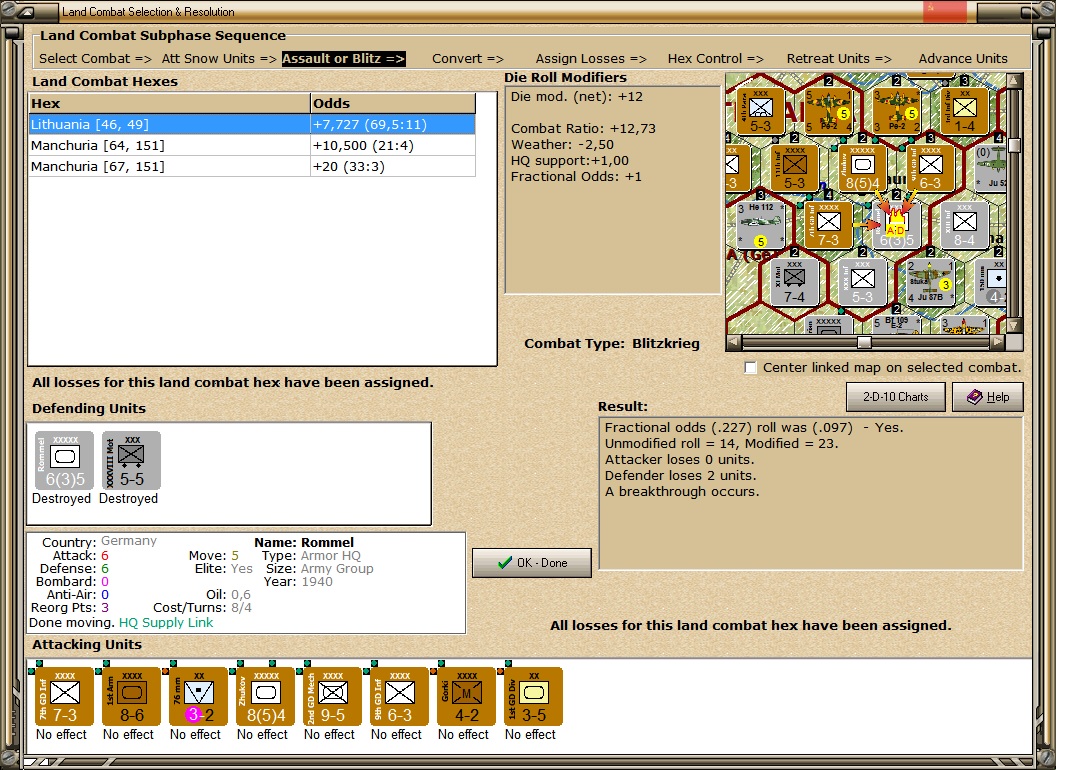Click the map's vertical scrollbar down arrow
Image resolution: width=1081 pixels, height=770 pixels.
1014,325
